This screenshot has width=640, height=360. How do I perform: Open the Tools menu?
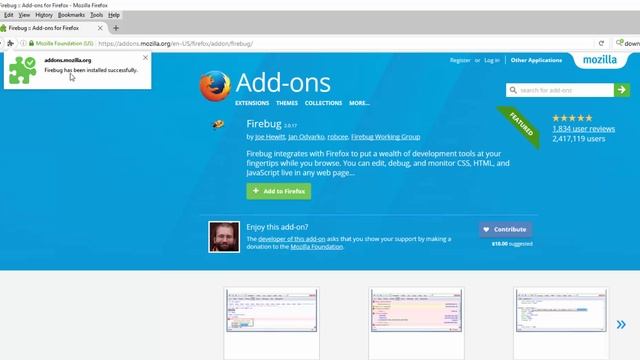click(96, 15)
